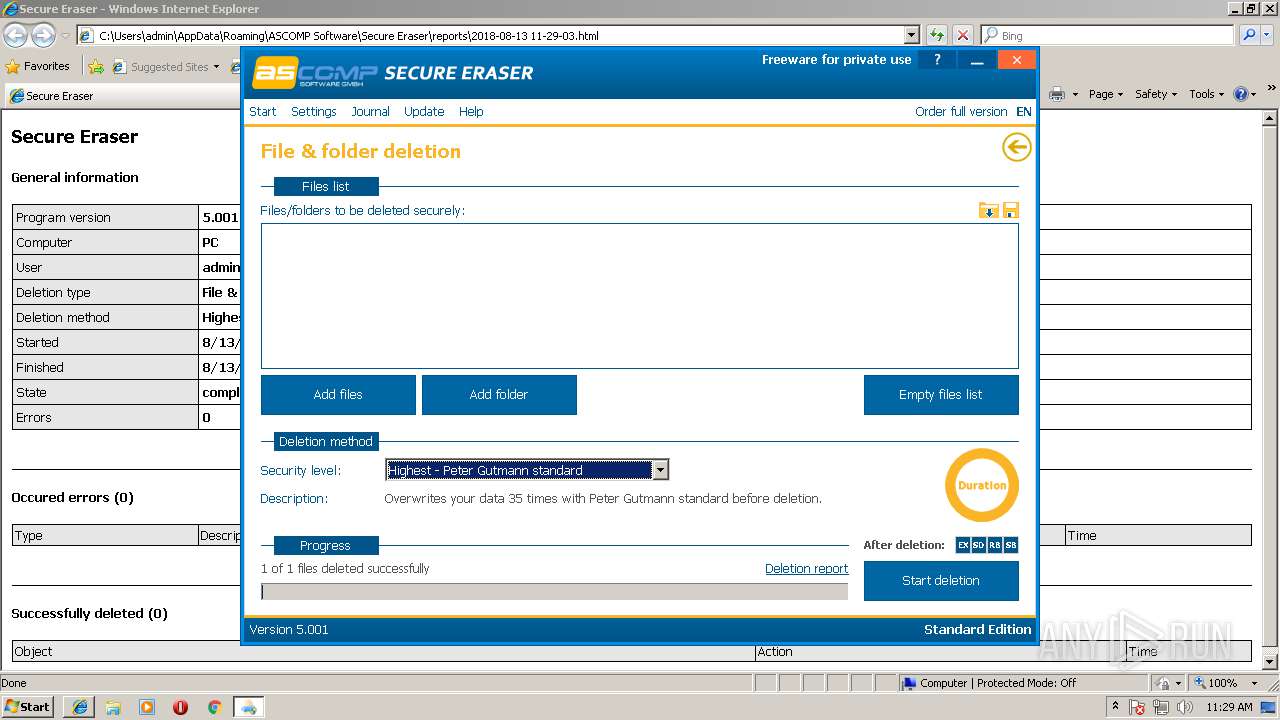Open the Update menu

[x=424, y=111]
